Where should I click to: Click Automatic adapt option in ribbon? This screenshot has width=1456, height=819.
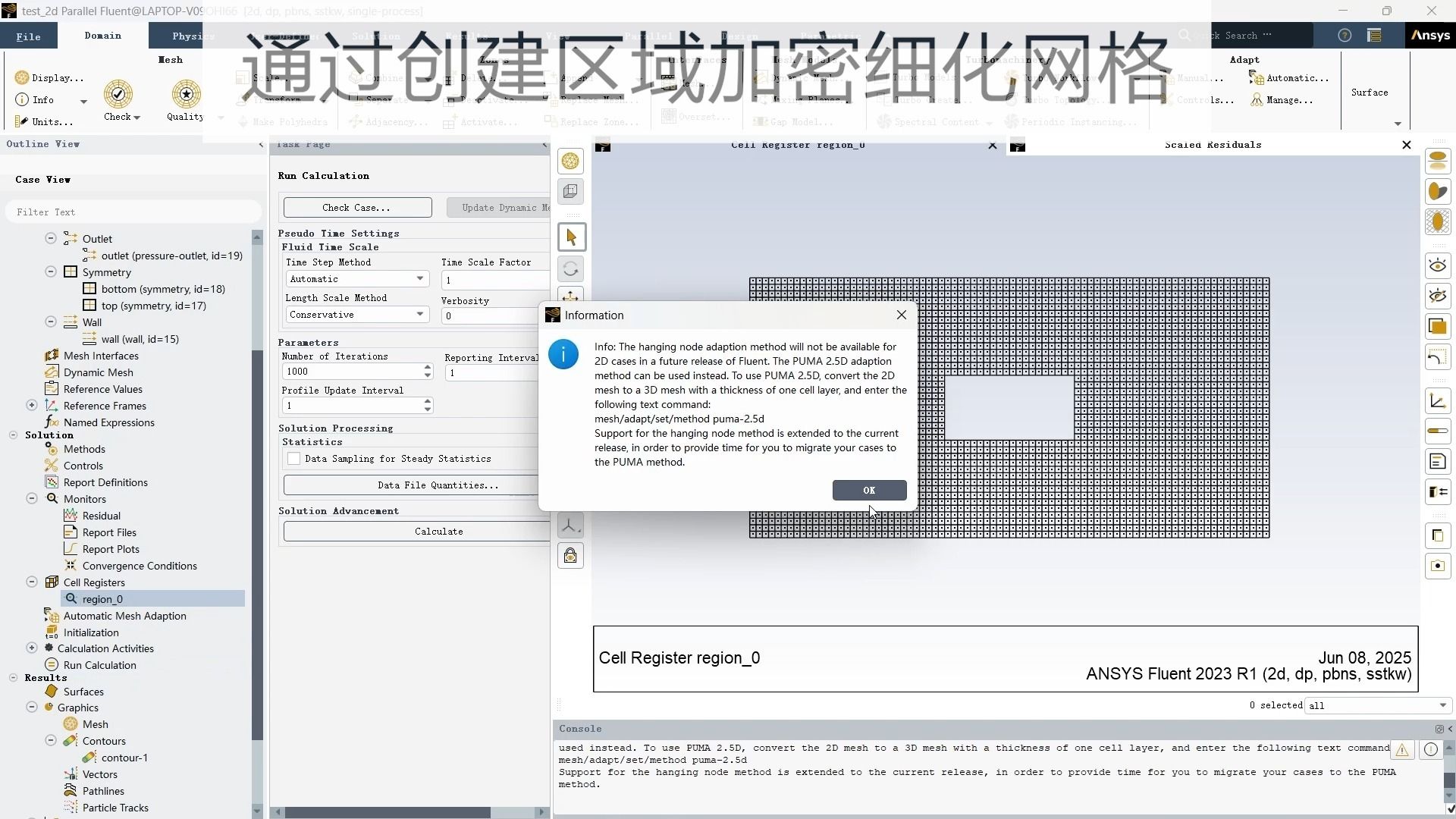click(x=1290, y=77)
